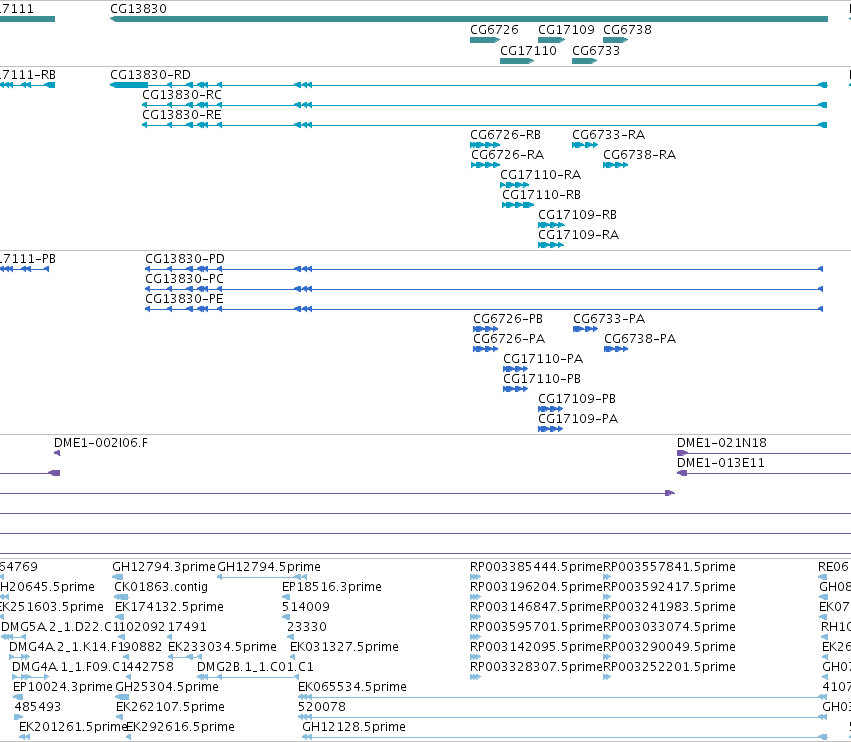Select the GH12794.5prime EST label
The width and height of the screenshot is (851, 742).
tap(269, 567)
